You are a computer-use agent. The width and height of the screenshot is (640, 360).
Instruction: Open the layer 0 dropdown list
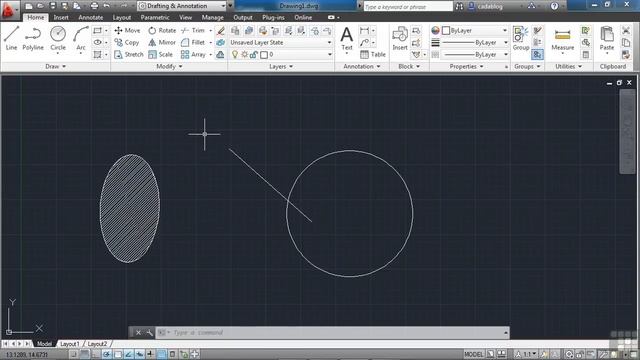pyautogui.click(x=280, y=54)
